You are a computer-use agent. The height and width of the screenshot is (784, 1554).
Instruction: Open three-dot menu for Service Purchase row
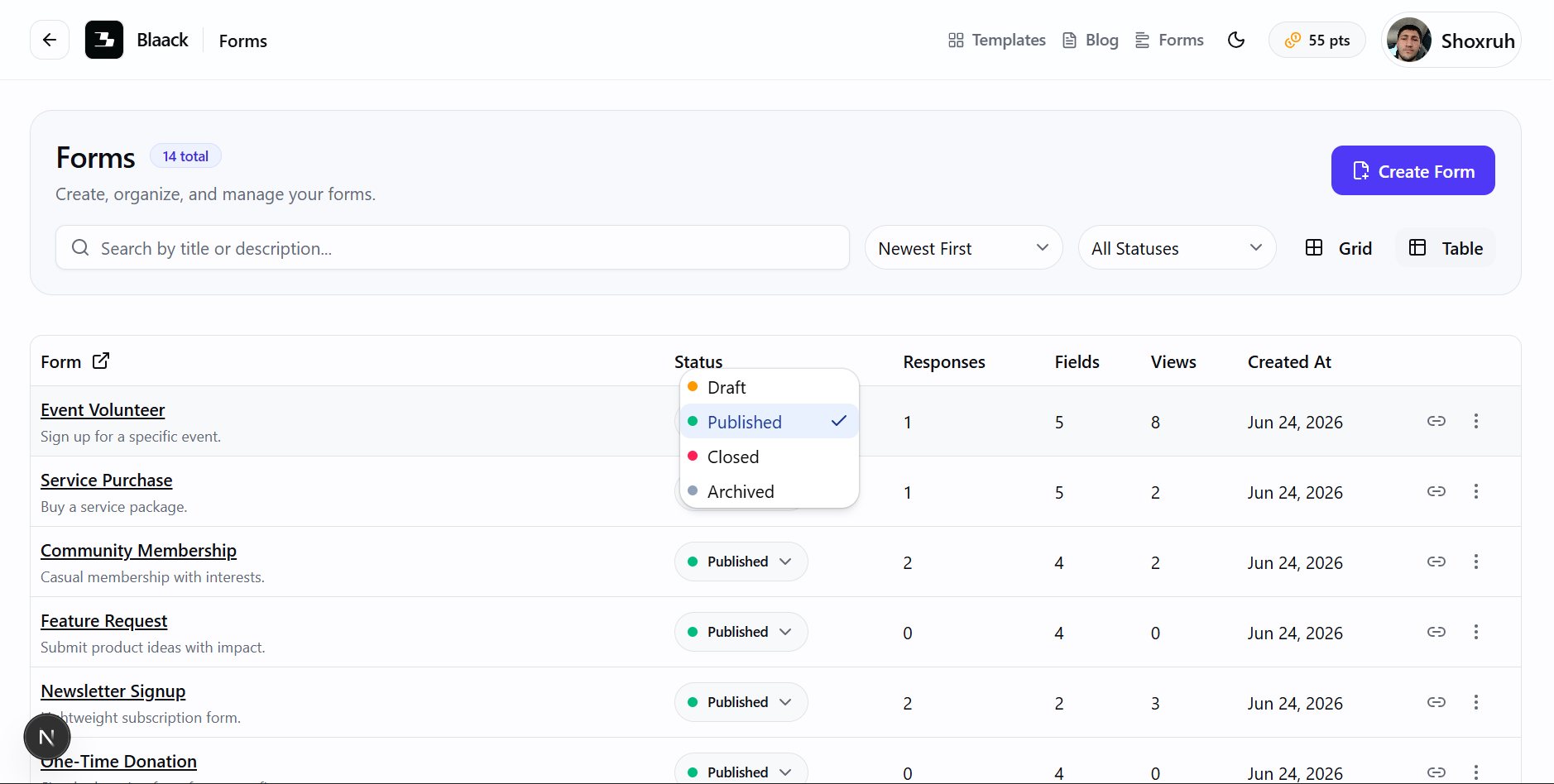[1475, 491]
